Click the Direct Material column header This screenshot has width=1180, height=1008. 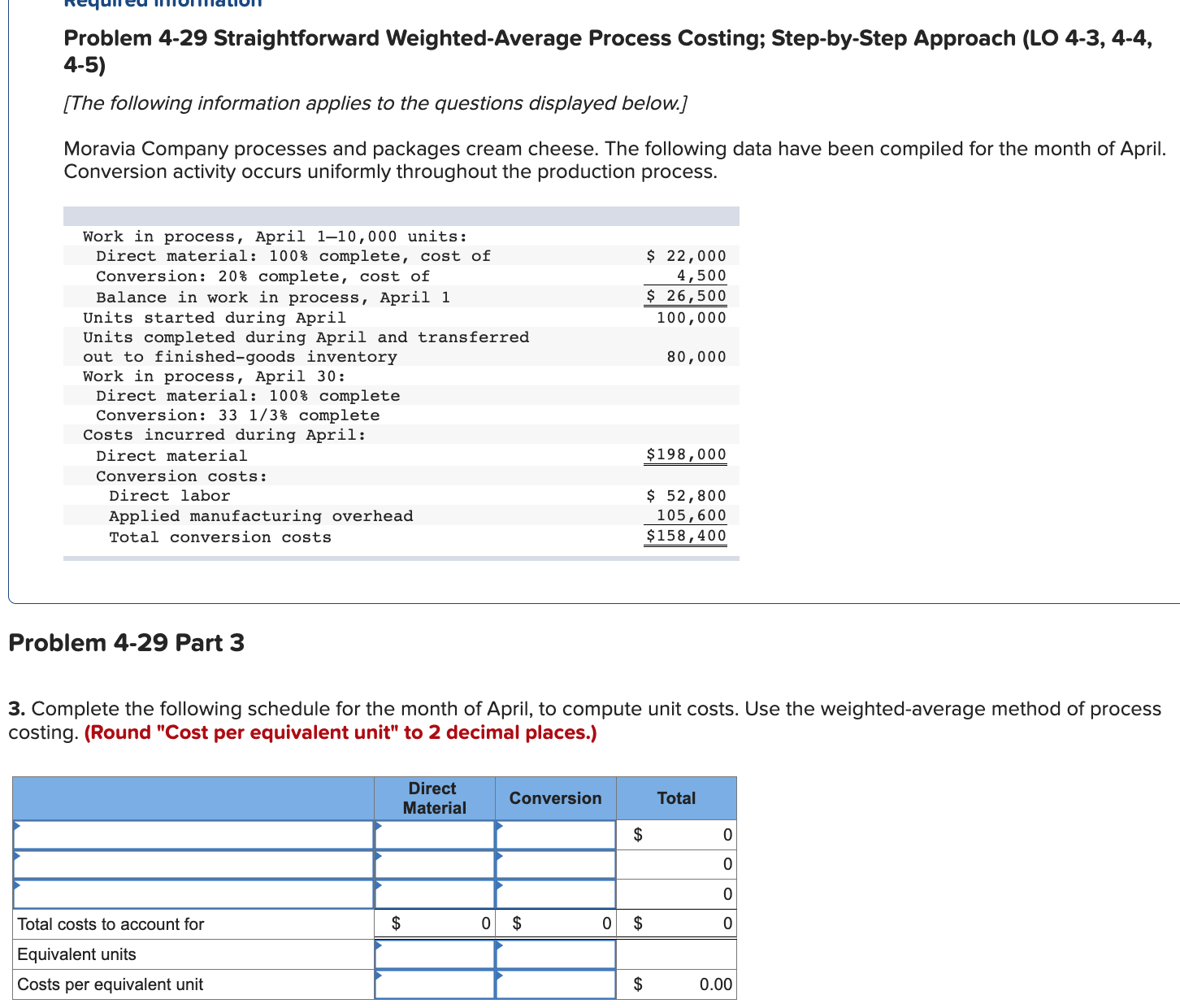pos(434,798)
